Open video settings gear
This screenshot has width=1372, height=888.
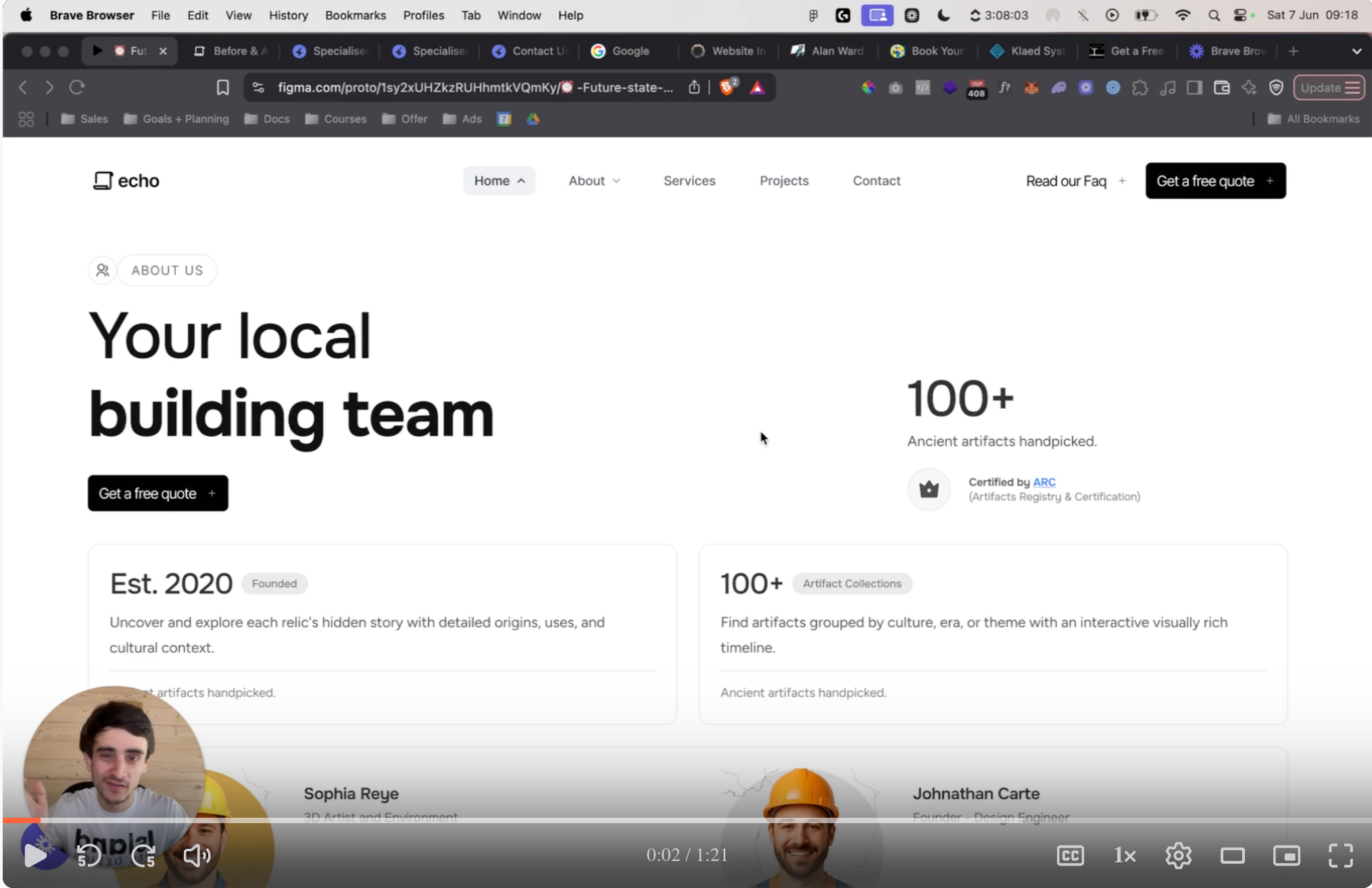point(1179,856)
